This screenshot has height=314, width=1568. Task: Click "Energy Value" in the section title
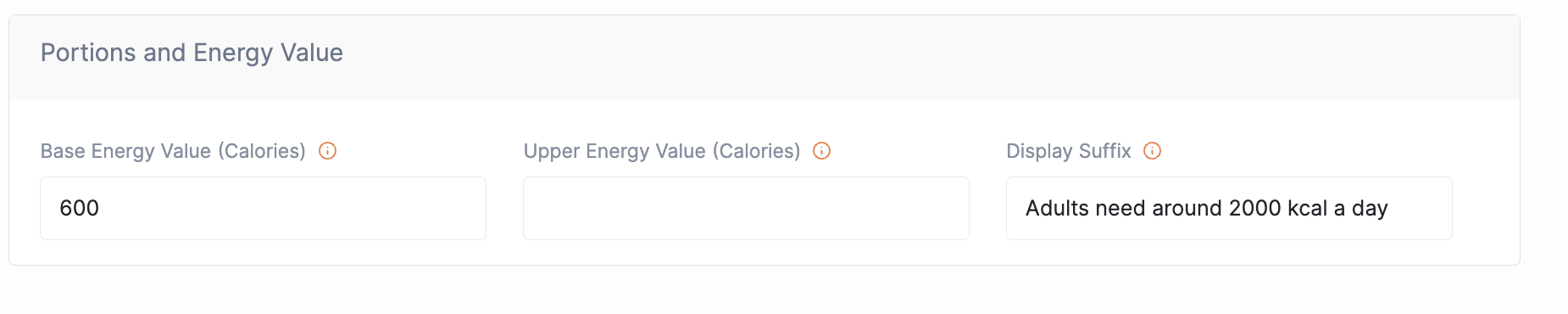268,53
